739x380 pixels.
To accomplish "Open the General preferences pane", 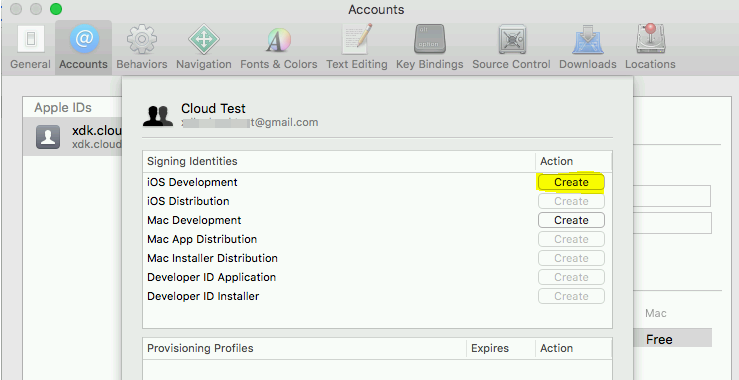I will point(31,48).
